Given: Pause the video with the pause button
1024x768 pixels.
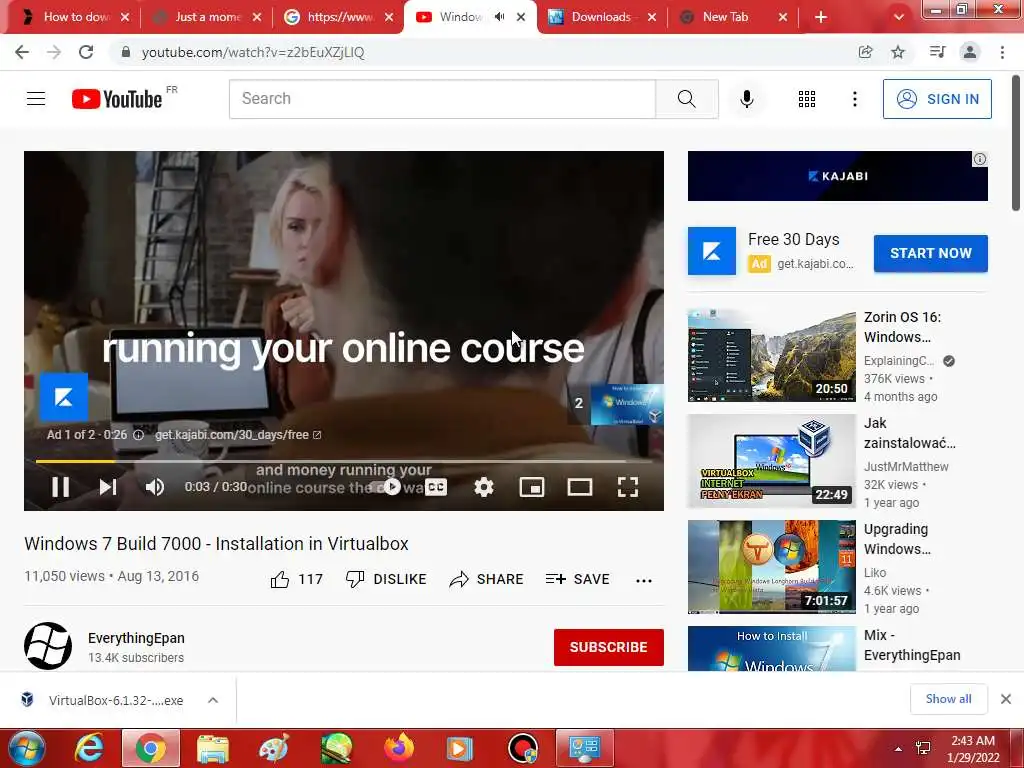Looking at the screenshot, I should pyautogui.click(x=60, y=487).
